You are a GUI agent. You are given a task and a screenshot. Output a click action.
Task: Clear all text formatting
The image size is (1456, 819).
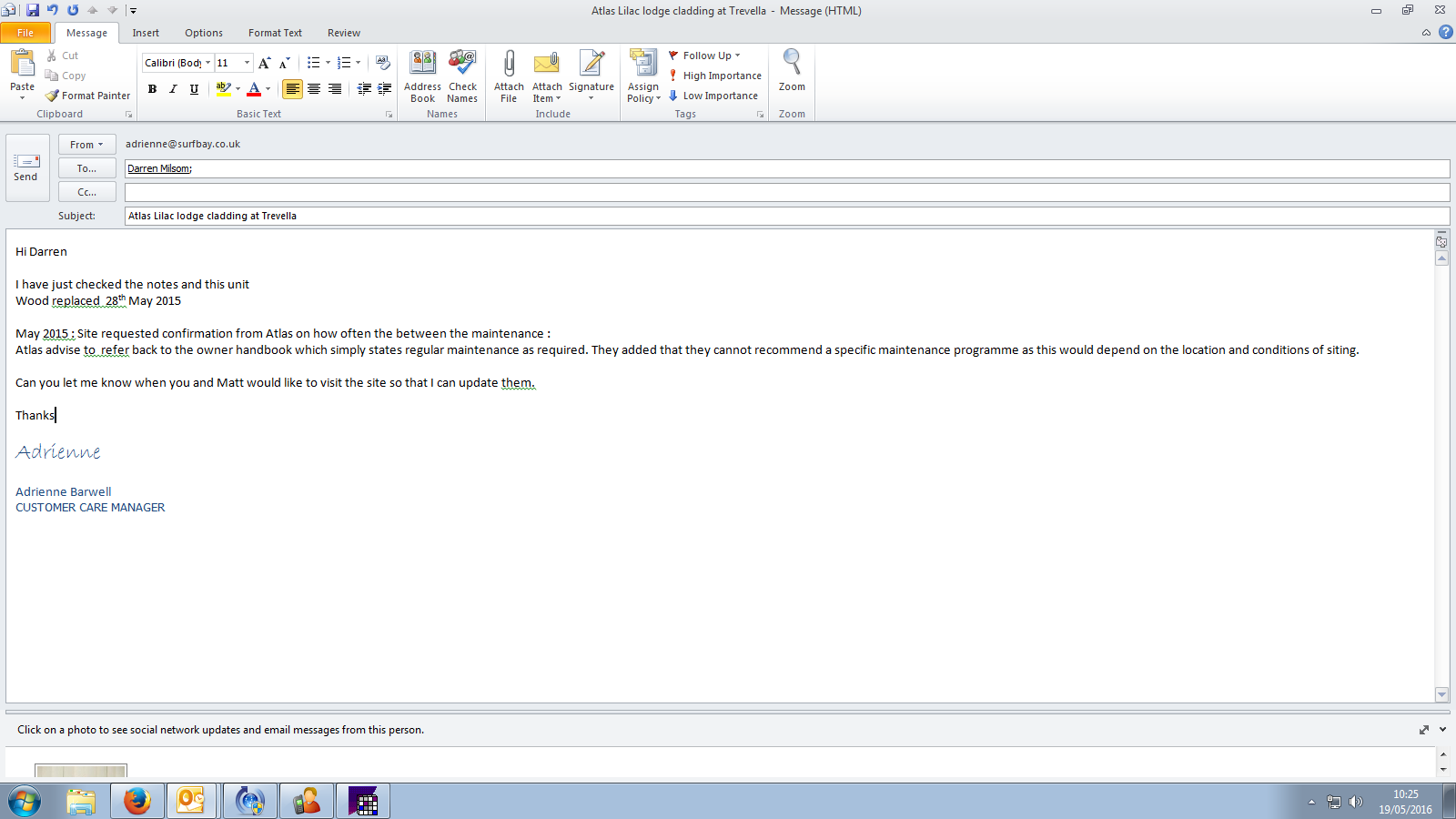click(383, 63)
